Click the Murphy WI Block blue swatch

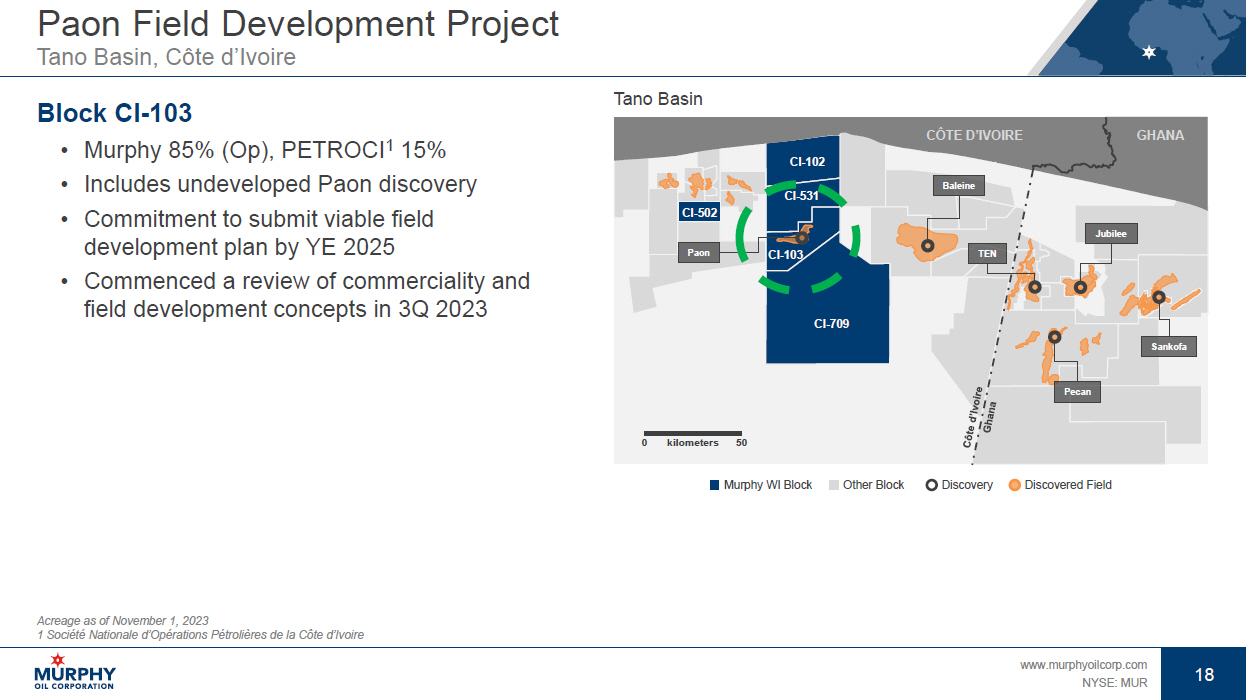(714, 485)
